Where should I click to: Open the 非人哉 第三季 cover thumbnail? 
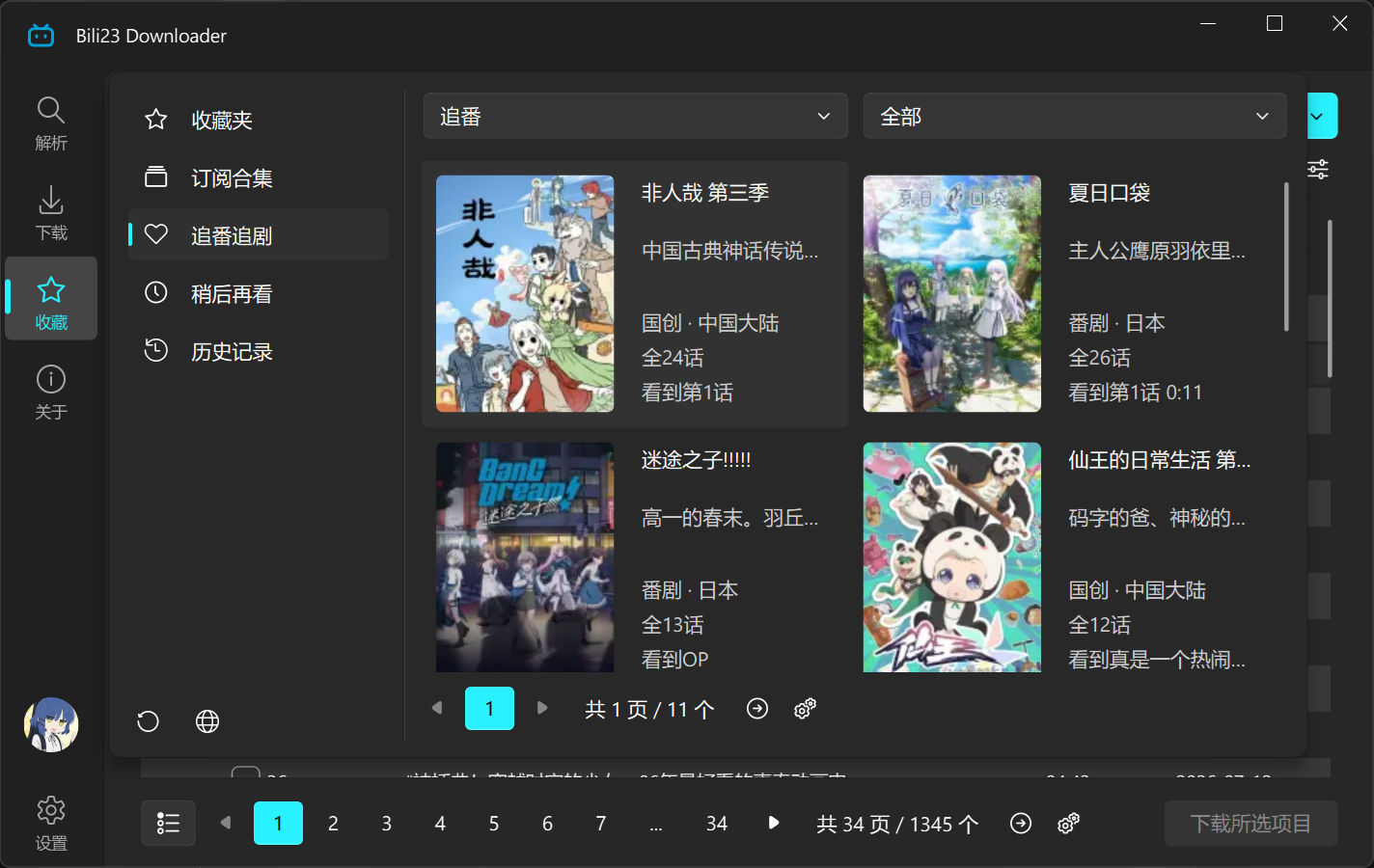525,293
